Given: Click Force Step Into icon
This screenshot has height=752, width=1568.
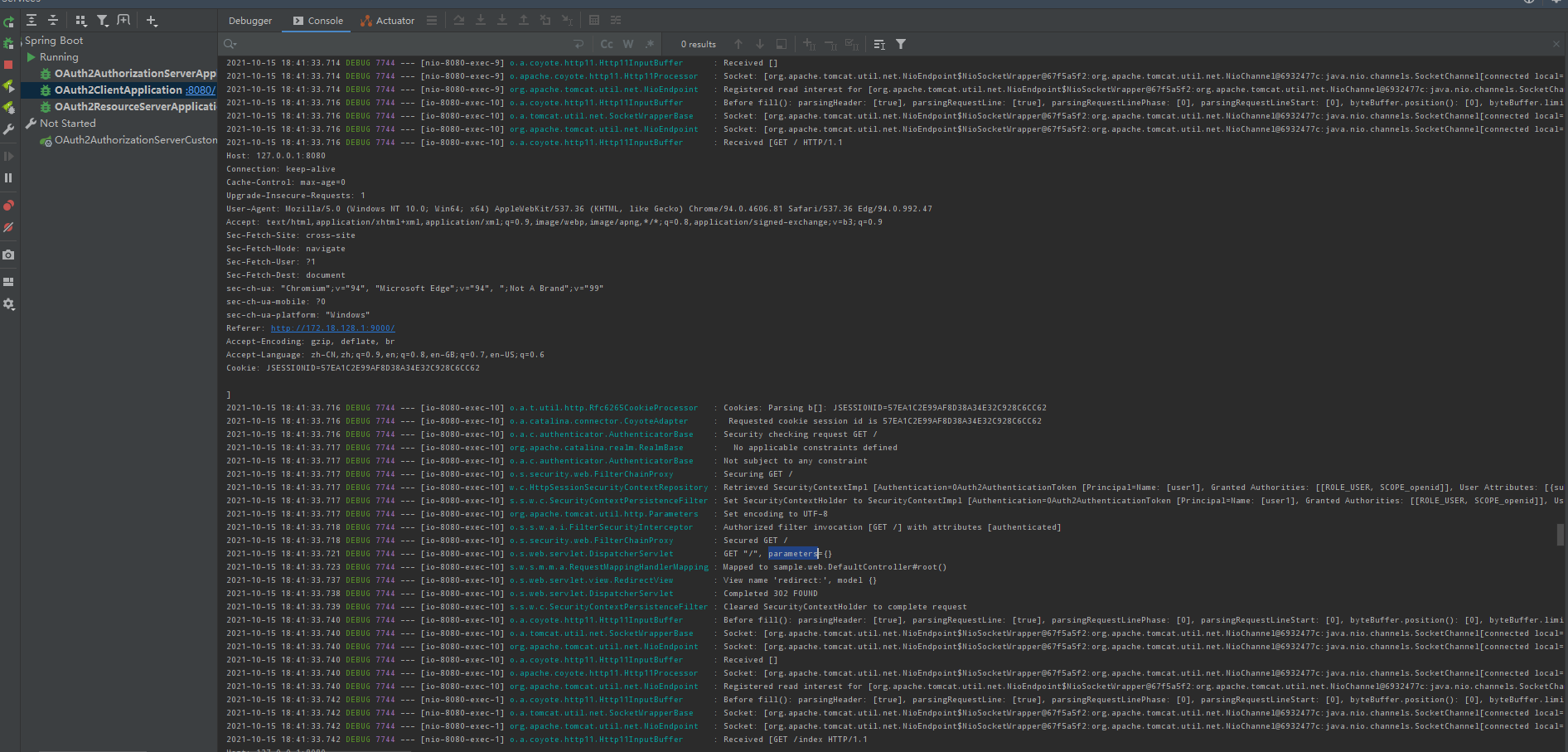Looking at the screenshot, I should click(502, 20).
